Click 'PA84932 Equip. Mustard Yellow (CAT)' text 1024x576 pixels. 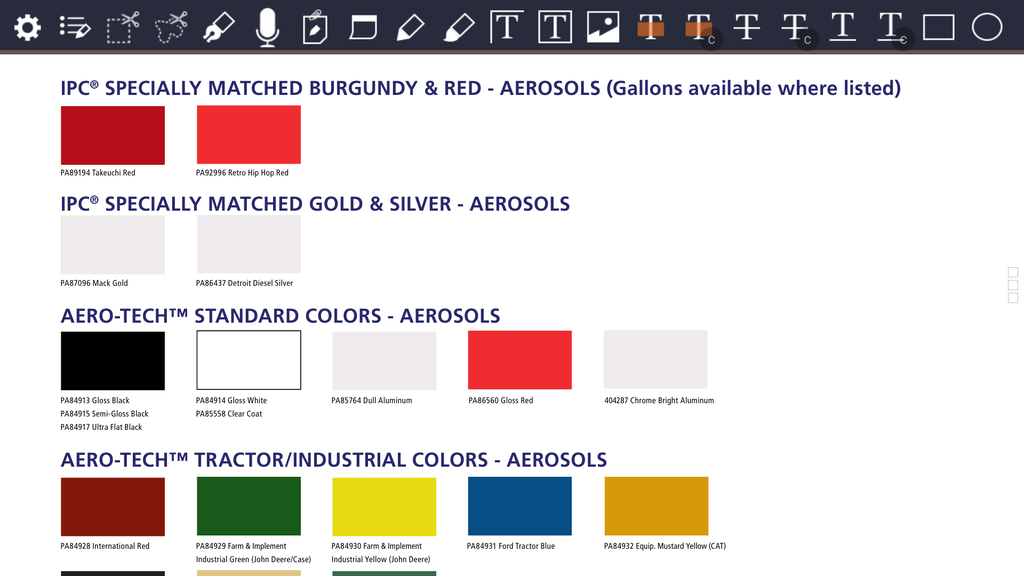tap(665, 546)
